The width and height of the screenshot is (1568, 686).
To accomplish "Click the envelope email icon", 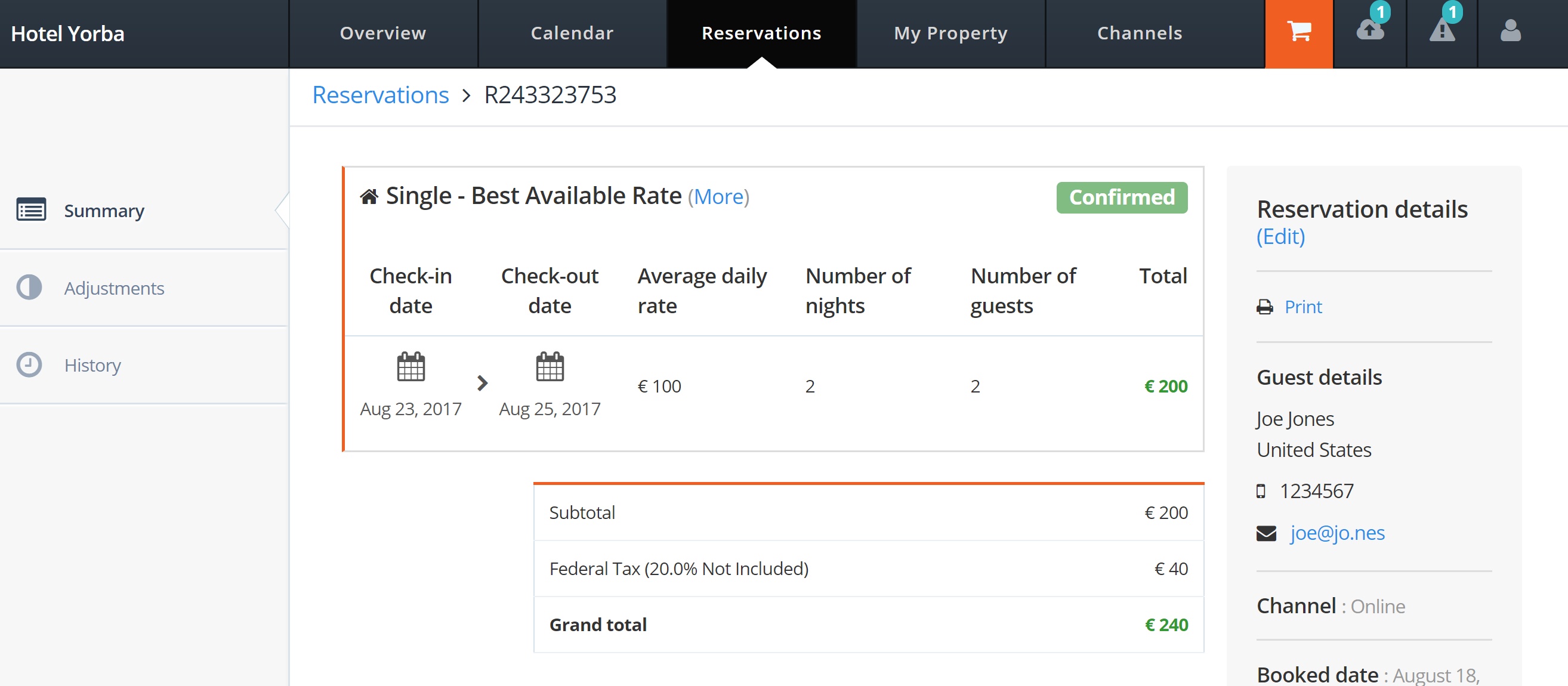I will [1266, 533].
